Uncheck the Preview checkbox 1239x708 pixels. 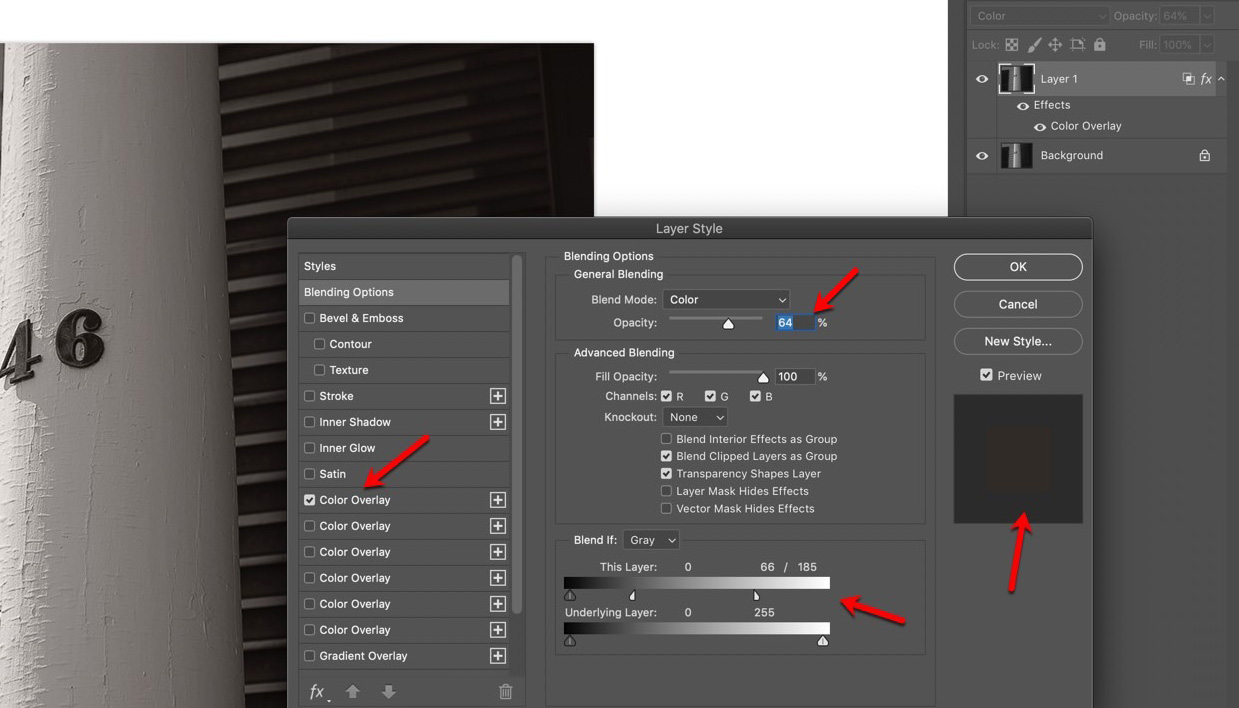coord(986,375)
